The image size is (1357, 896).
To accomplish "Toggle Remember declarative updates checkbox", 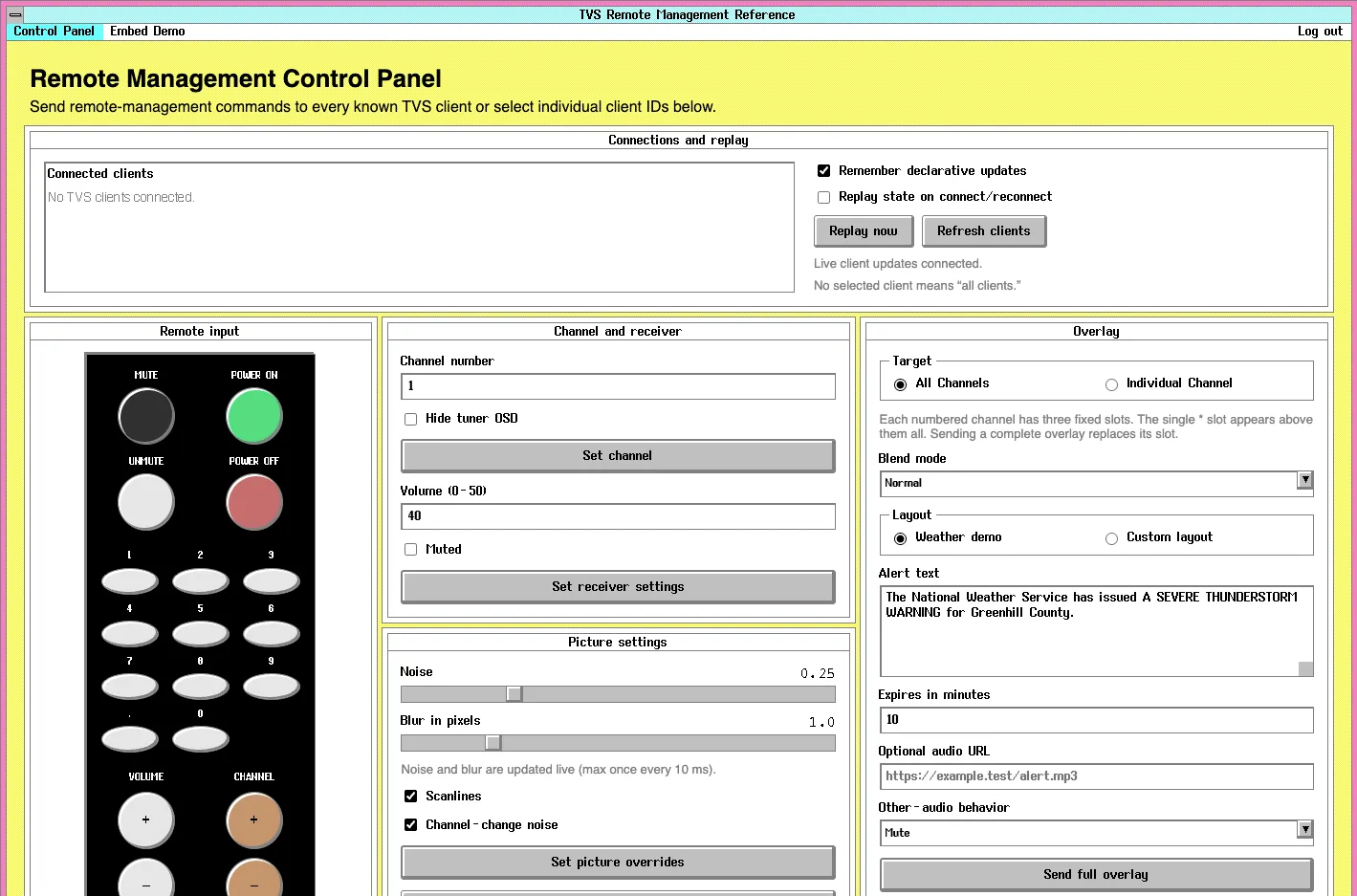I will coord(823,171).
